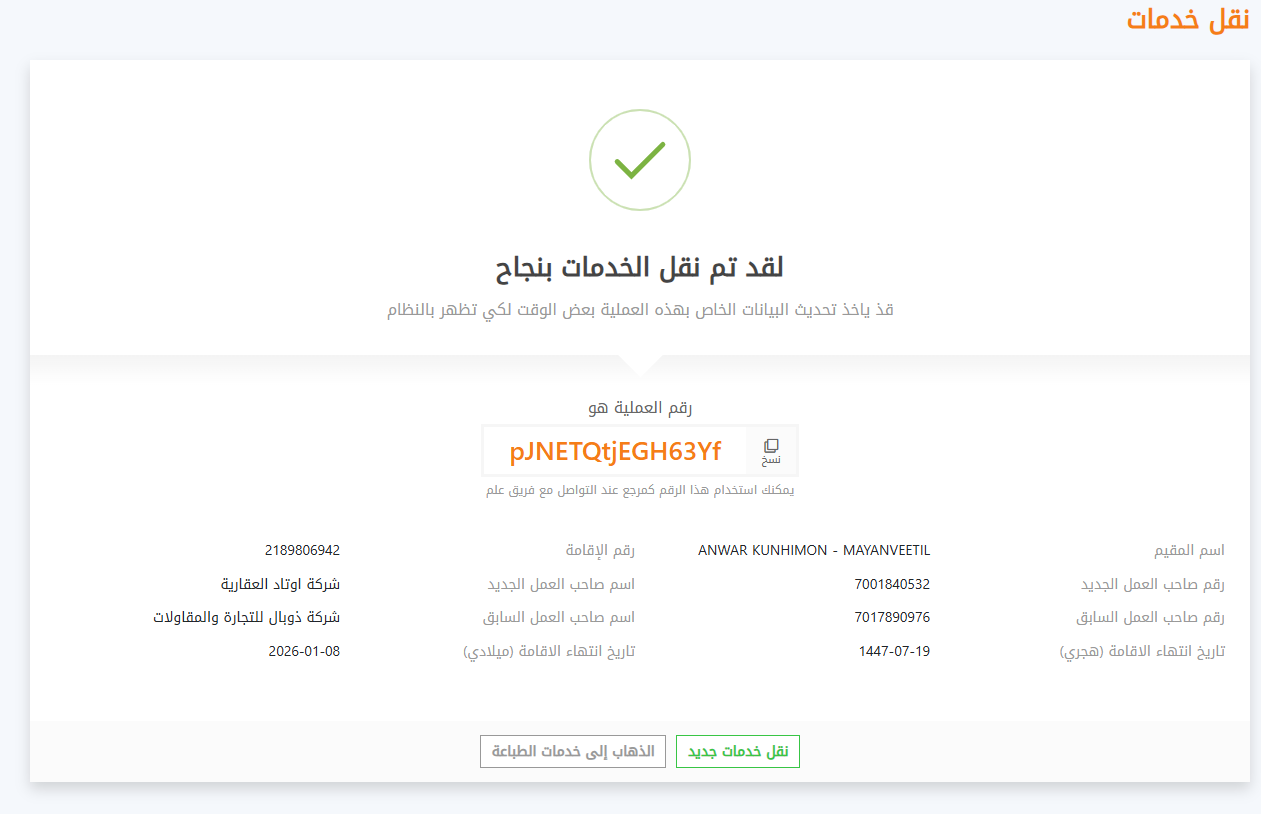Click the data update notice subtitle text
1261x814 pixels.
(x=640, y=309)
